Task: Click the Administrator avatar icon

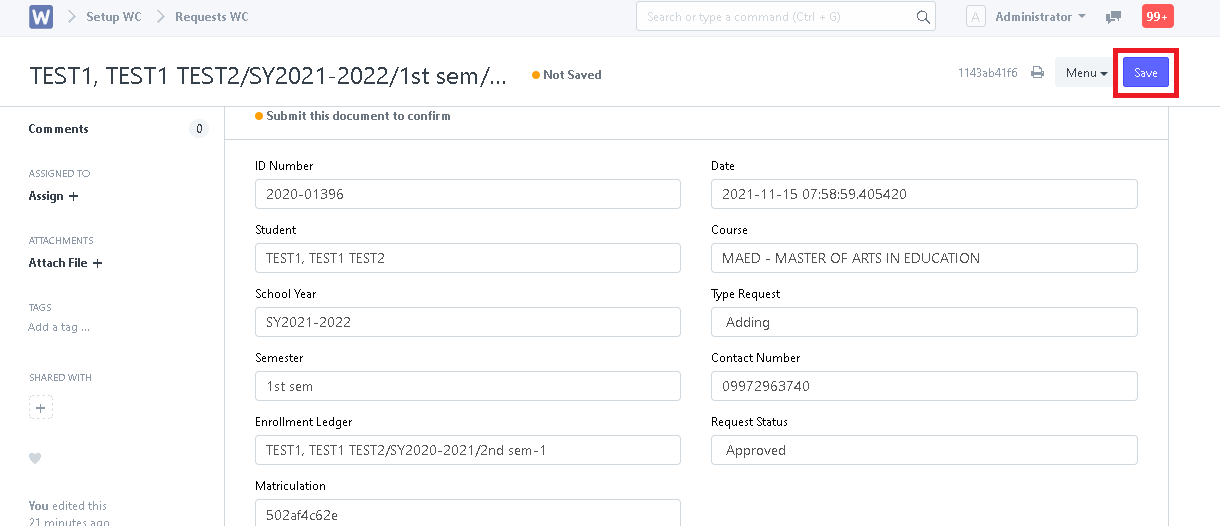Action: click(976, 17)
